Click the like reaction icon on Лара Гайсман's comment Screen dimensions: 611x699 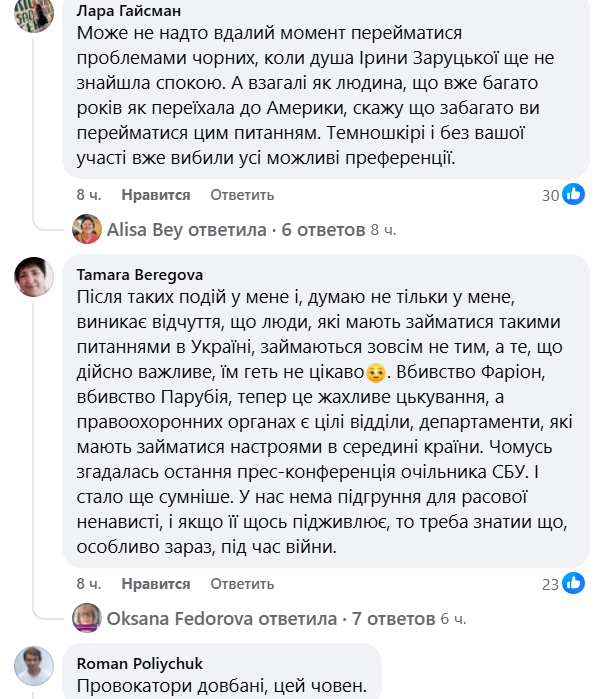tap(574, 195)
